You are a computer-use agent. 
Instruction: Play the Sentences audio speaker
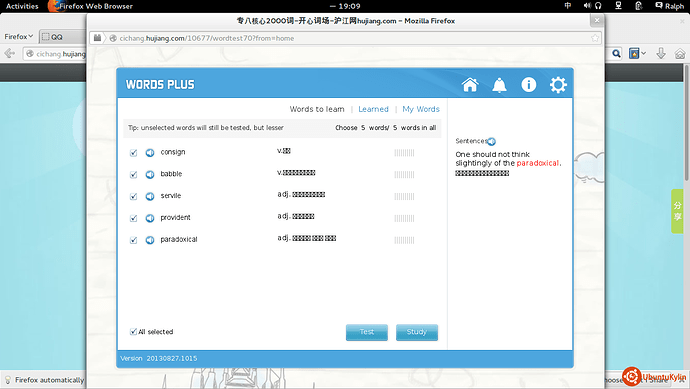[492, 141]
